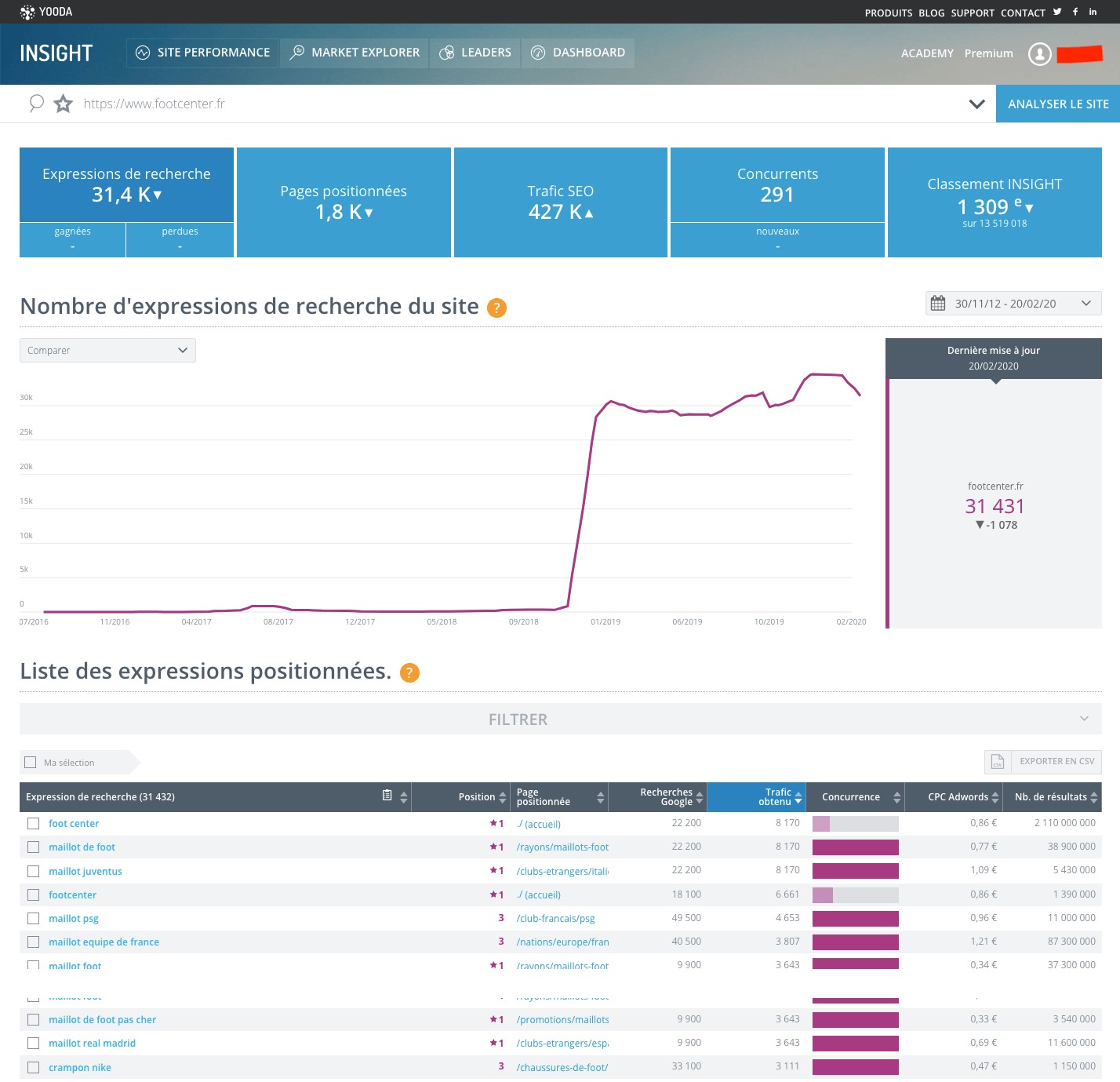The height and width of the screenshot is (1082, 1120).
Task: Sort table by Trafic obtenu column
Action: click(x=798, y=797)
